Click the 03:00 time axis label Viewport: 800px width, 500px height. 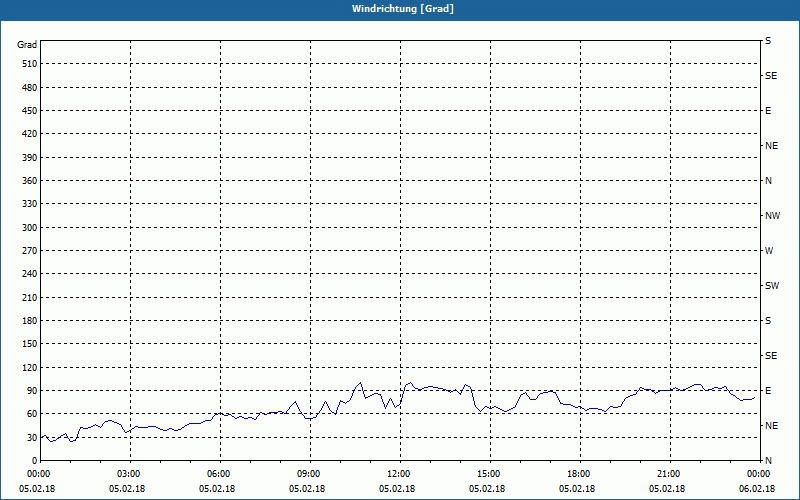(x=131, y=474)
